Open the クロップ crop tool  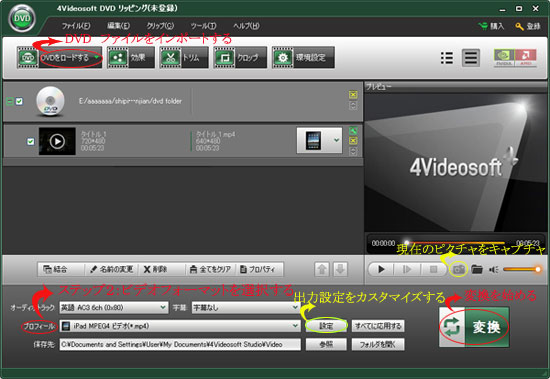click(240, 58)
